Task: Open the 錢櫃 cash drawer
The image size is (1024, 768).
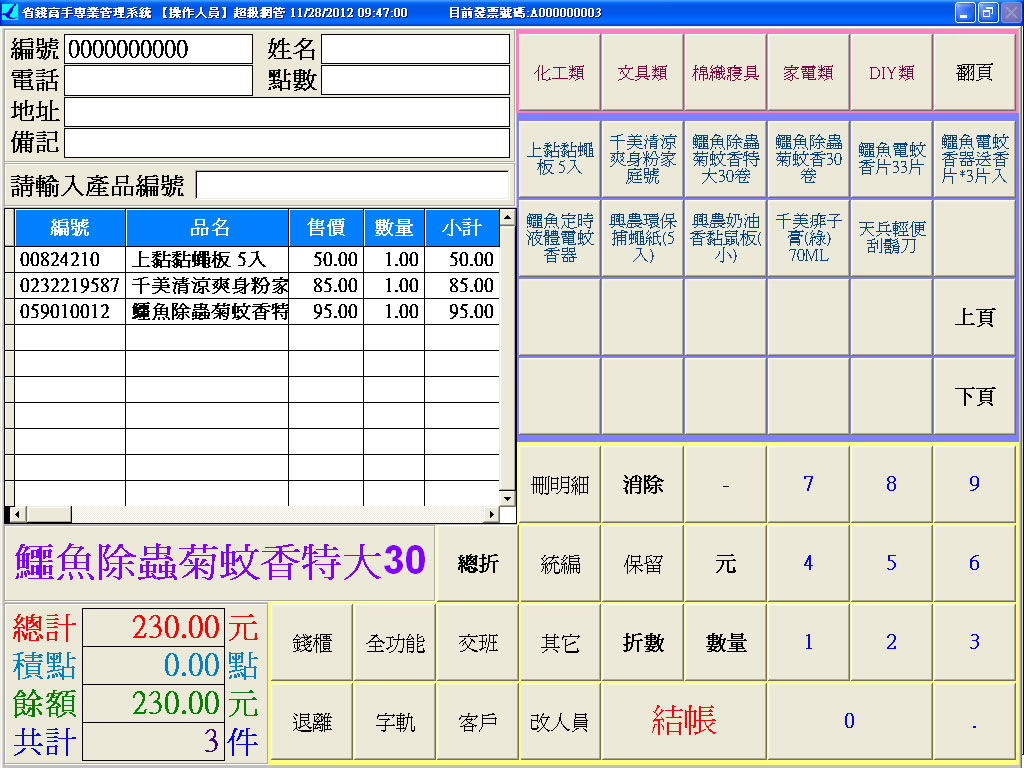Action: [312, 643]
